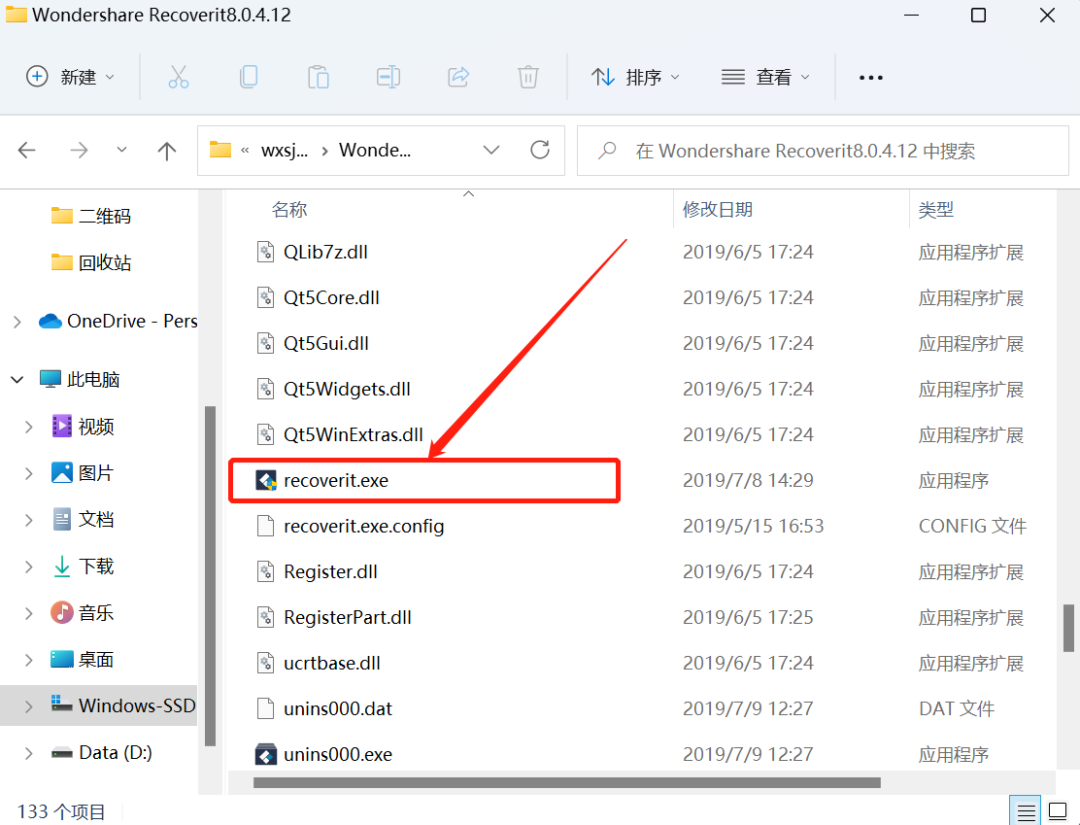The height and width of the screenshot is (825, 1080).
Task: Select the Data (D:) drive
Action: point(102,752)
